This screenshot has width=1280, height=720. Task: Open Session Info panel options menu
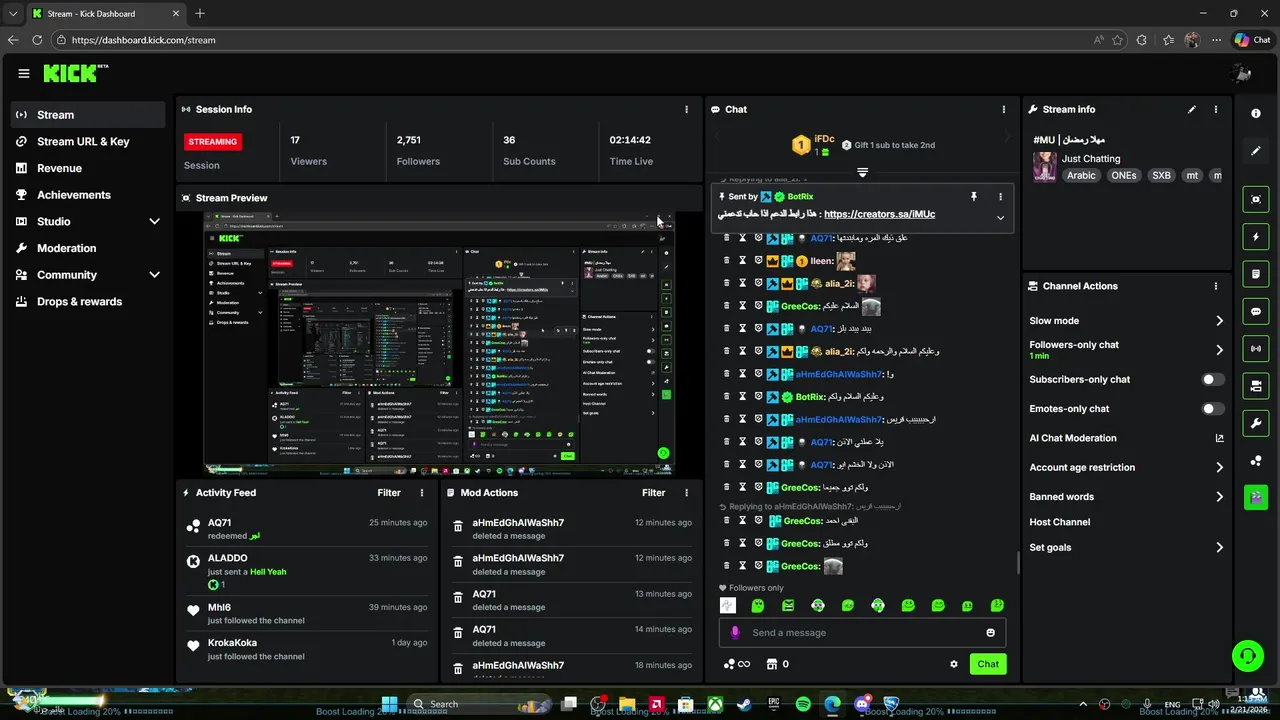pos(686,109)
